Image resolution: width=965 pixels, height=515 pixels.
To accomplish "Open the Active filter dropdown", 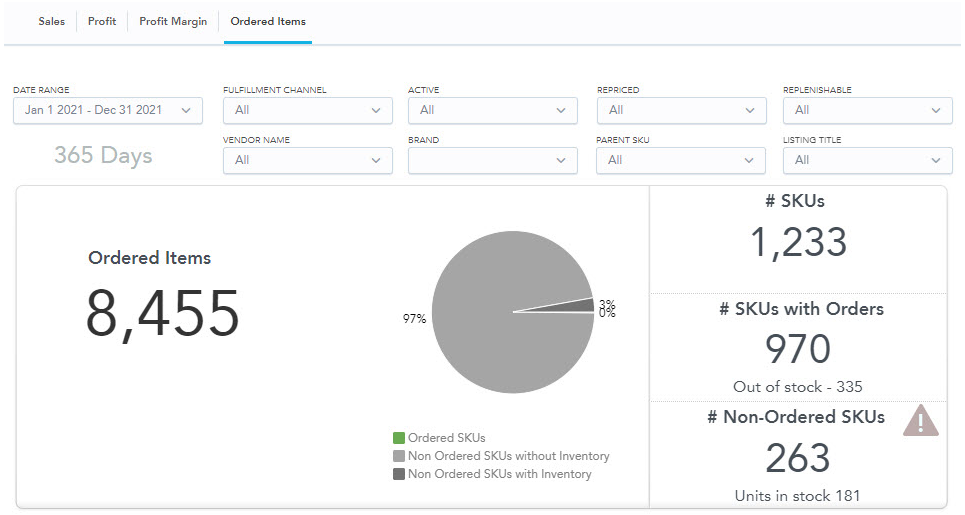I will point(492,111).
